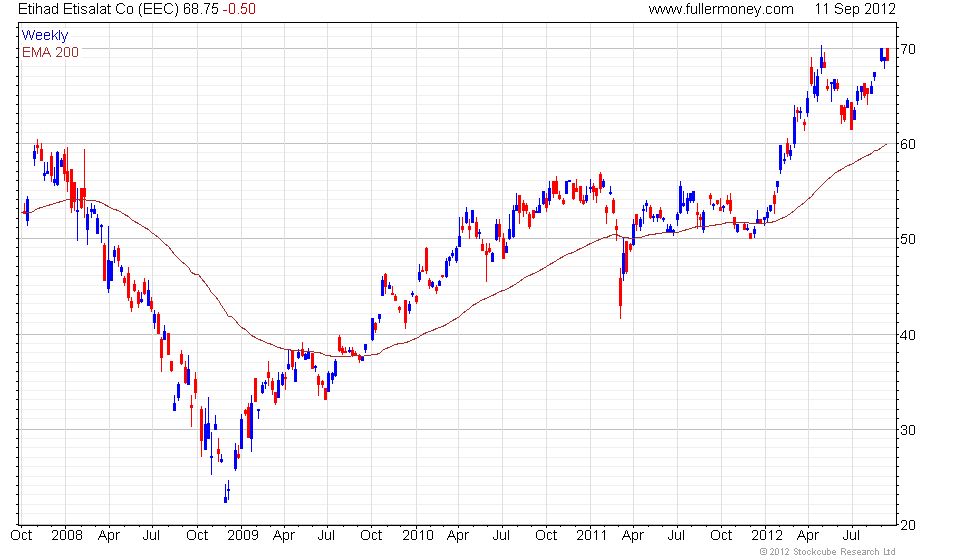Click the latest candlestick near 70 in September 2012
The height and width of the screenshot is (560, 980).
pyautogui.click(x=887, y=54)
